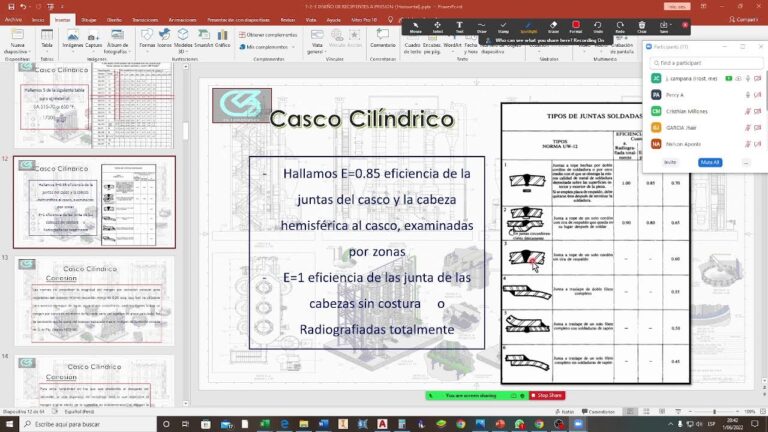The height and width of the screenshot is (432, 768).
Task: Select the Mouse tool in Zoom annotation bar
Action: (415, 27)
